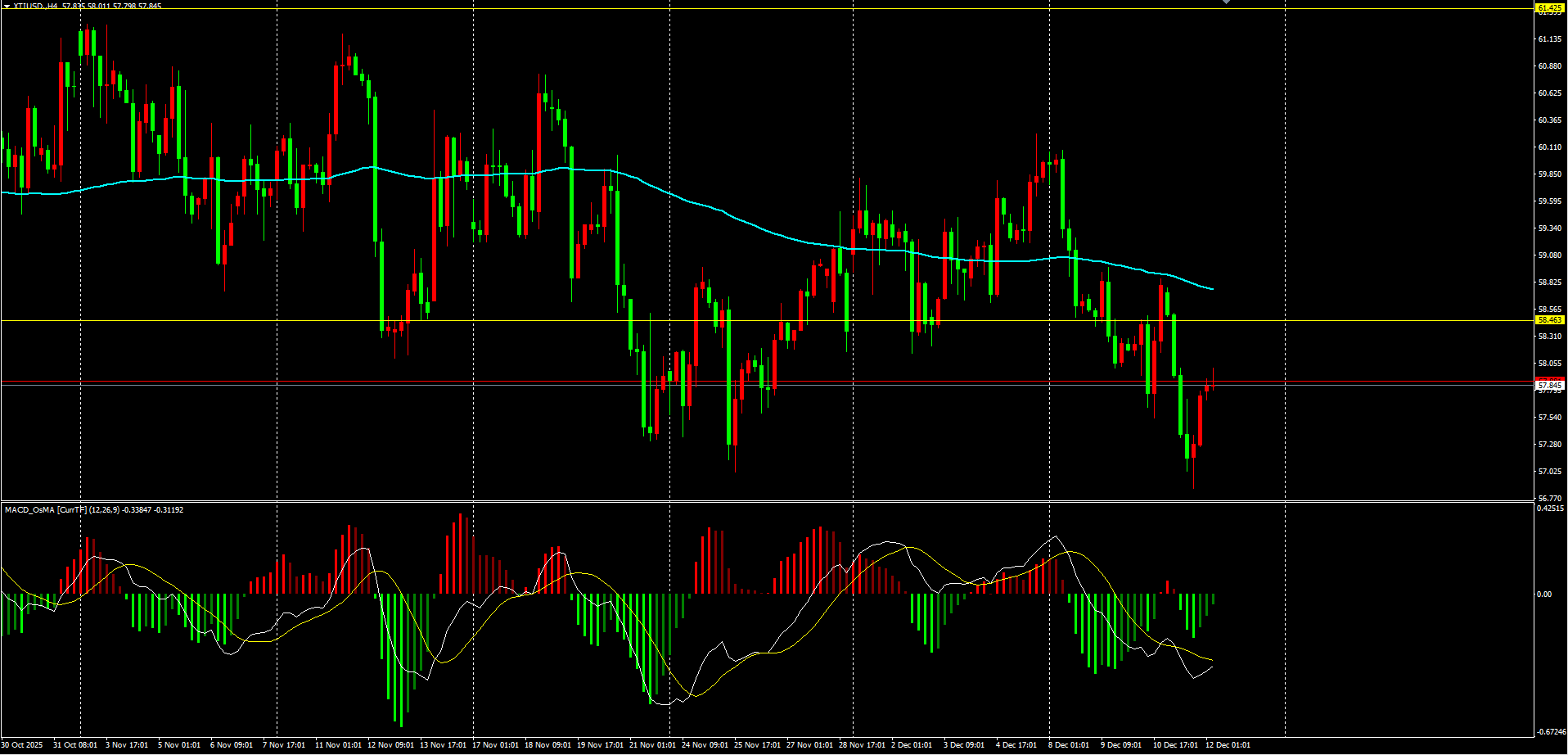Select the yellow 61.425 price level tag
This screenshot has width=1568, height=755.
coord(1549,8)
